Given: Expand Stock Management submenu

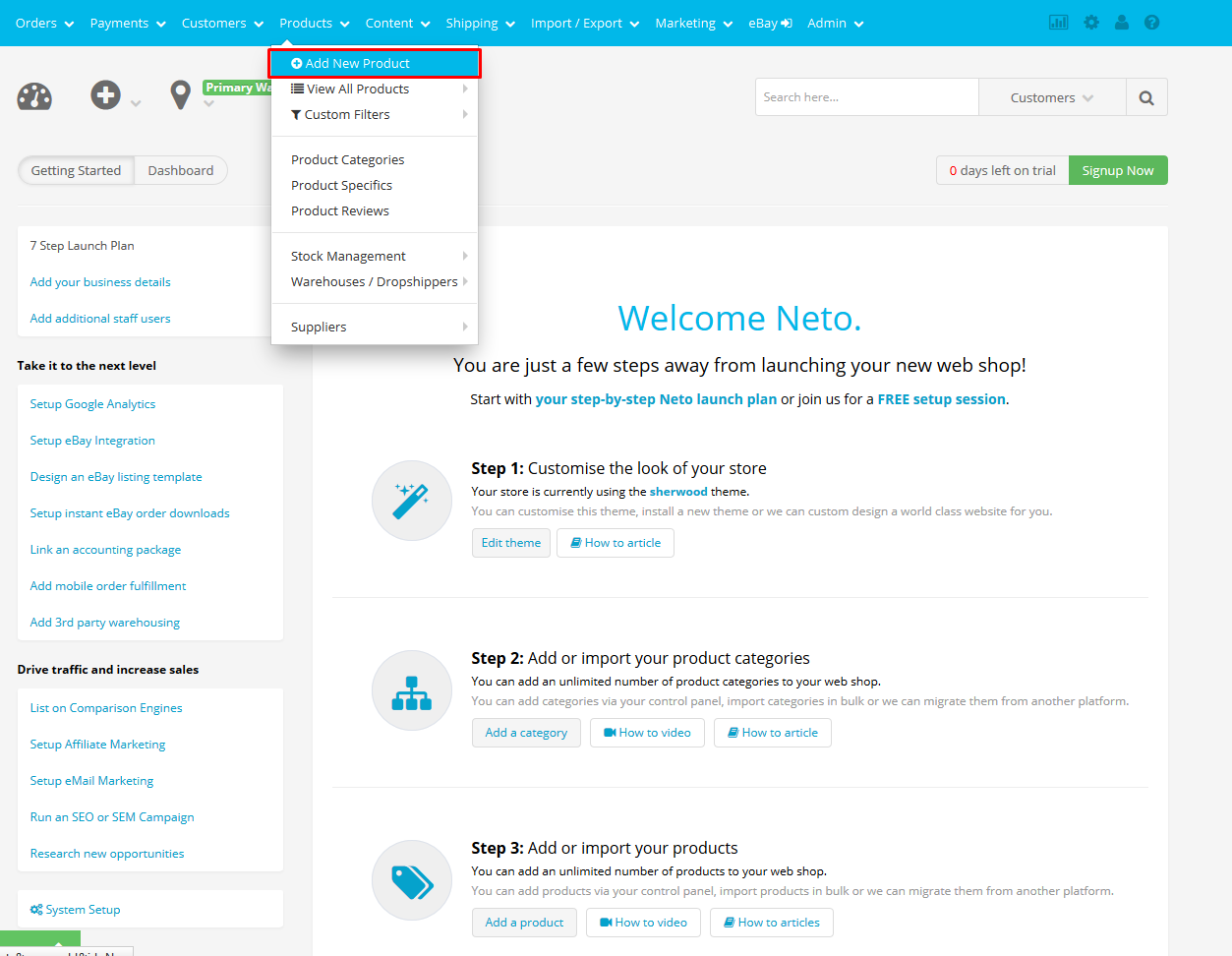Looking at the screenshot, I should point(375,256).
